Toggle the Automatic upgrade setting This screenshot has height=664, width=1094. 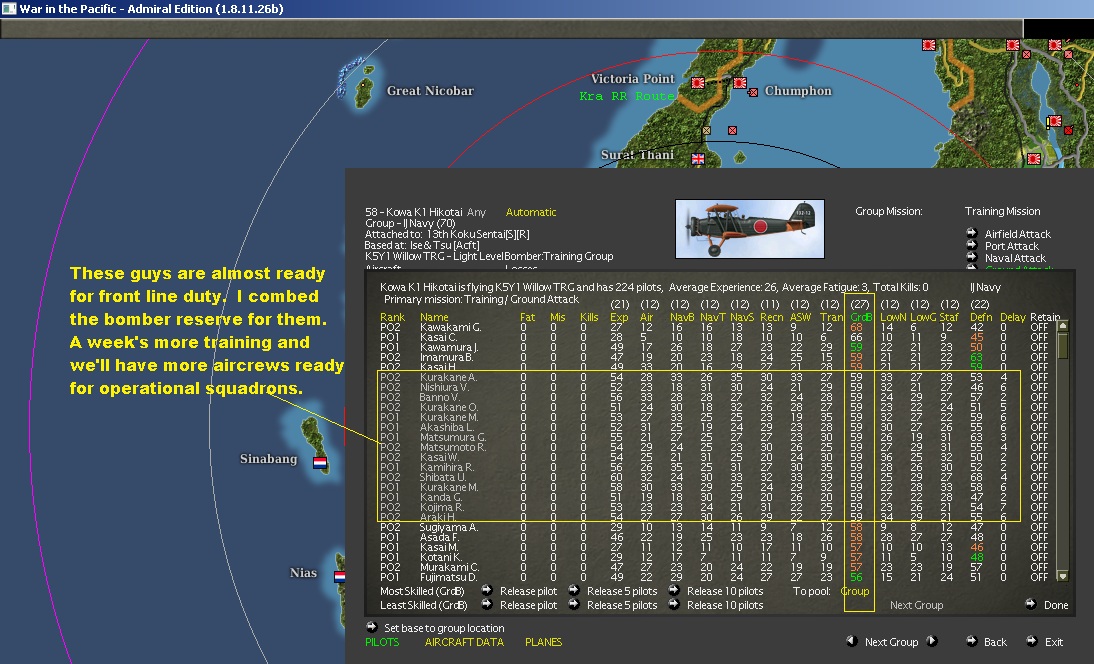click(x=531, y=212)
